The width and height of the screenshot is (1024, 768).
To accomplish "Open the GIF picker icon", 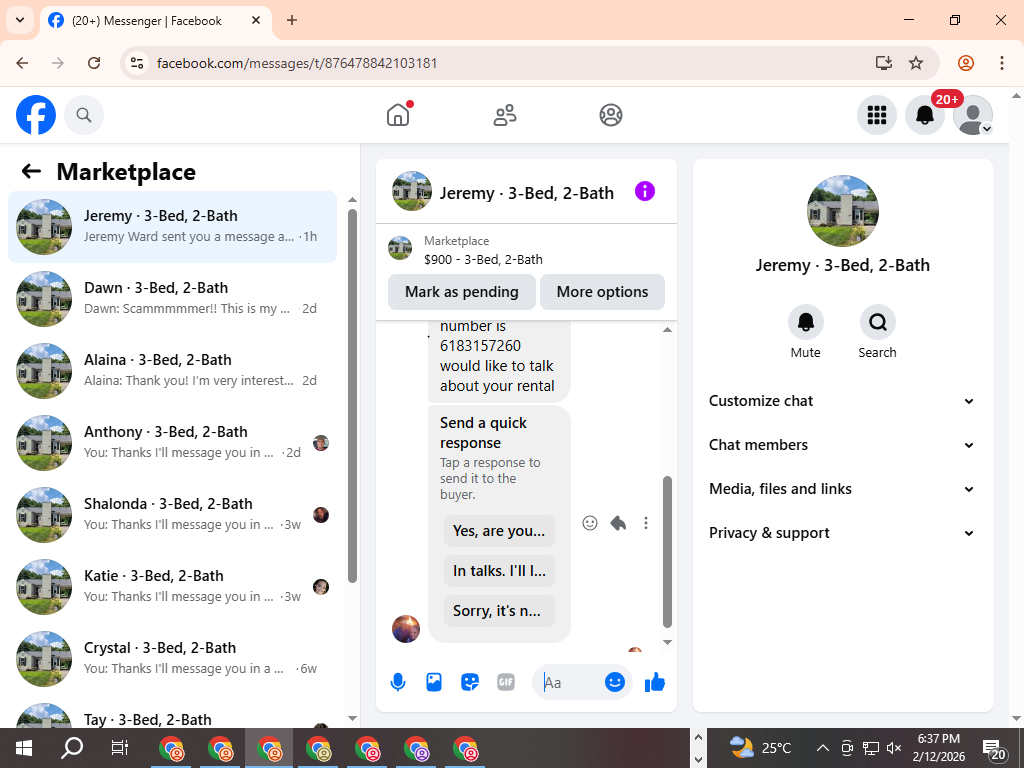I will pyautogui.click(x=506, y=682).
